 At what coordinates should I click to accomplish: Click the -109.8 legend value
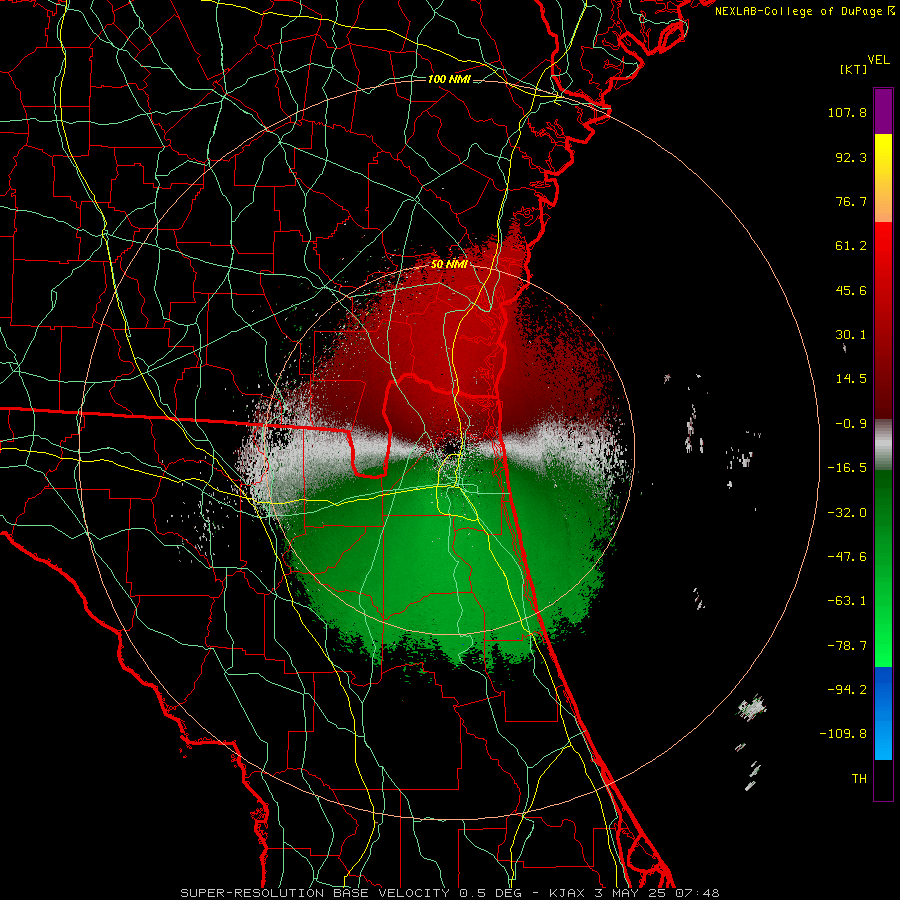tap(843, 734)
